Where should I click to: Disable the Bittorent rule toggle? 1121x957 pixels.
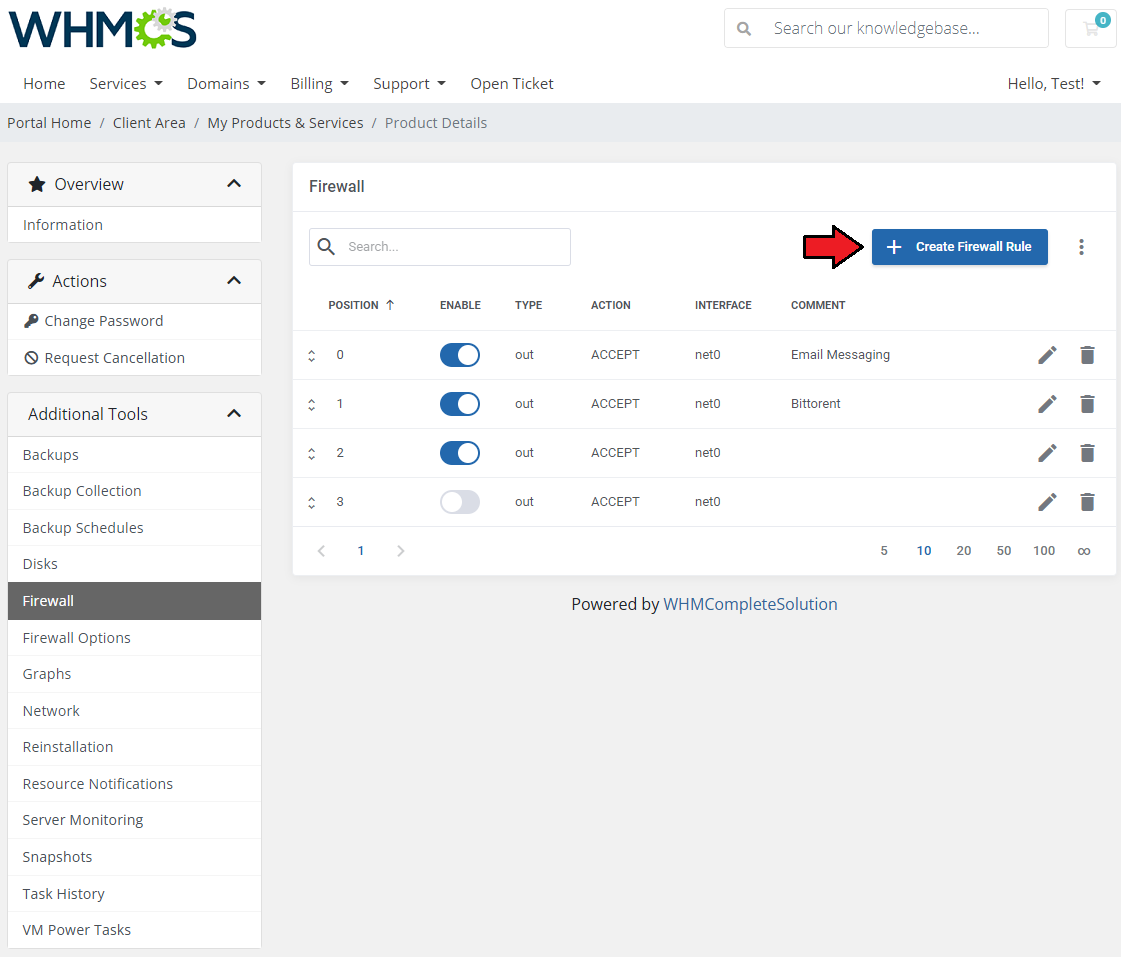(x=460, y=404)
